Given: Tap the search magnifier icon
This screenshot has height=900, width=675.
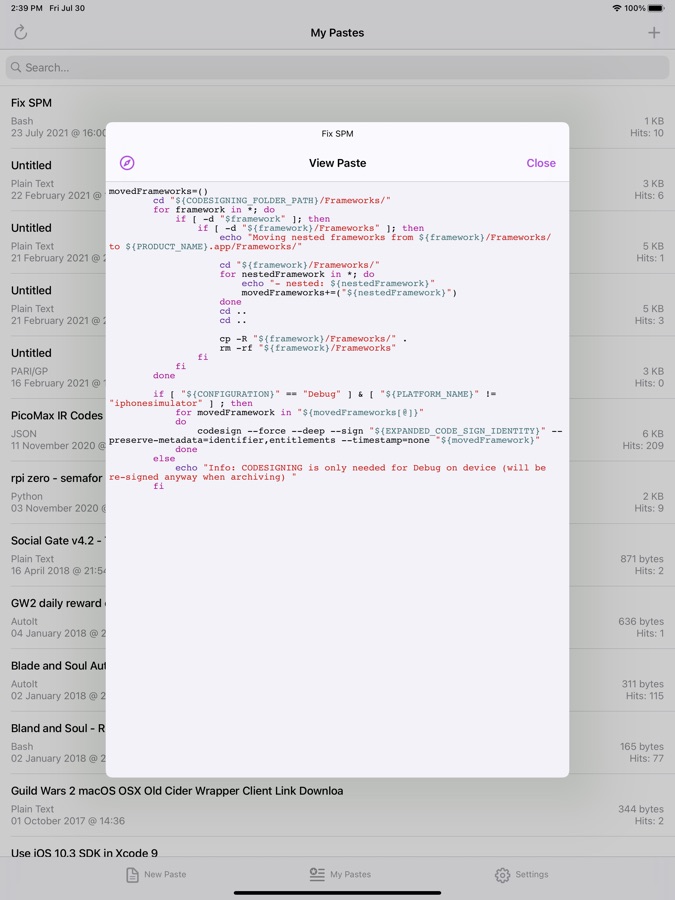Looking at the screenshot, I should pos(15,68).
